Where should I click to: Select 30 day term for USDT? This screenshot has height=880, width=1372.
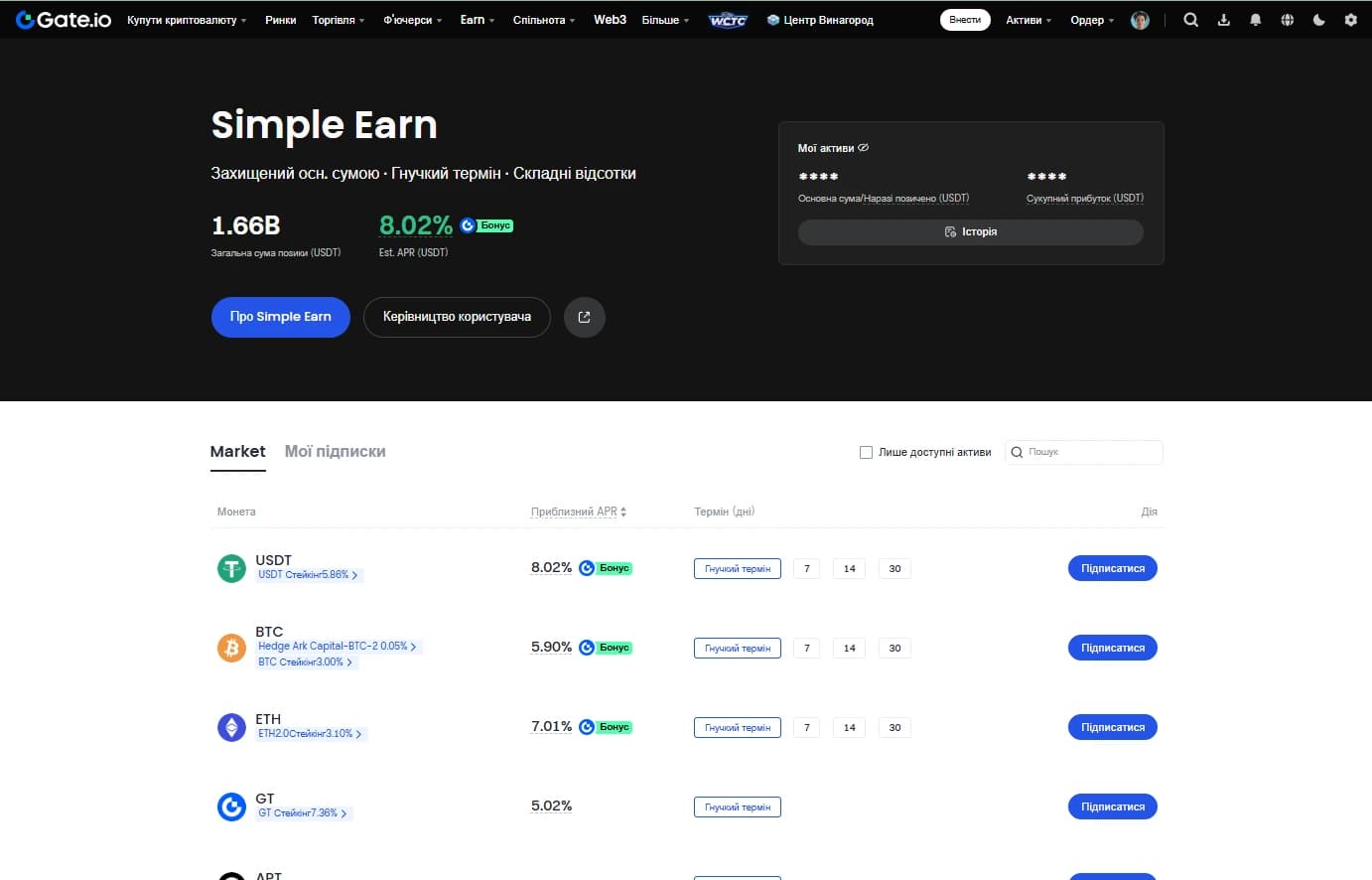[x=894, y=568]
